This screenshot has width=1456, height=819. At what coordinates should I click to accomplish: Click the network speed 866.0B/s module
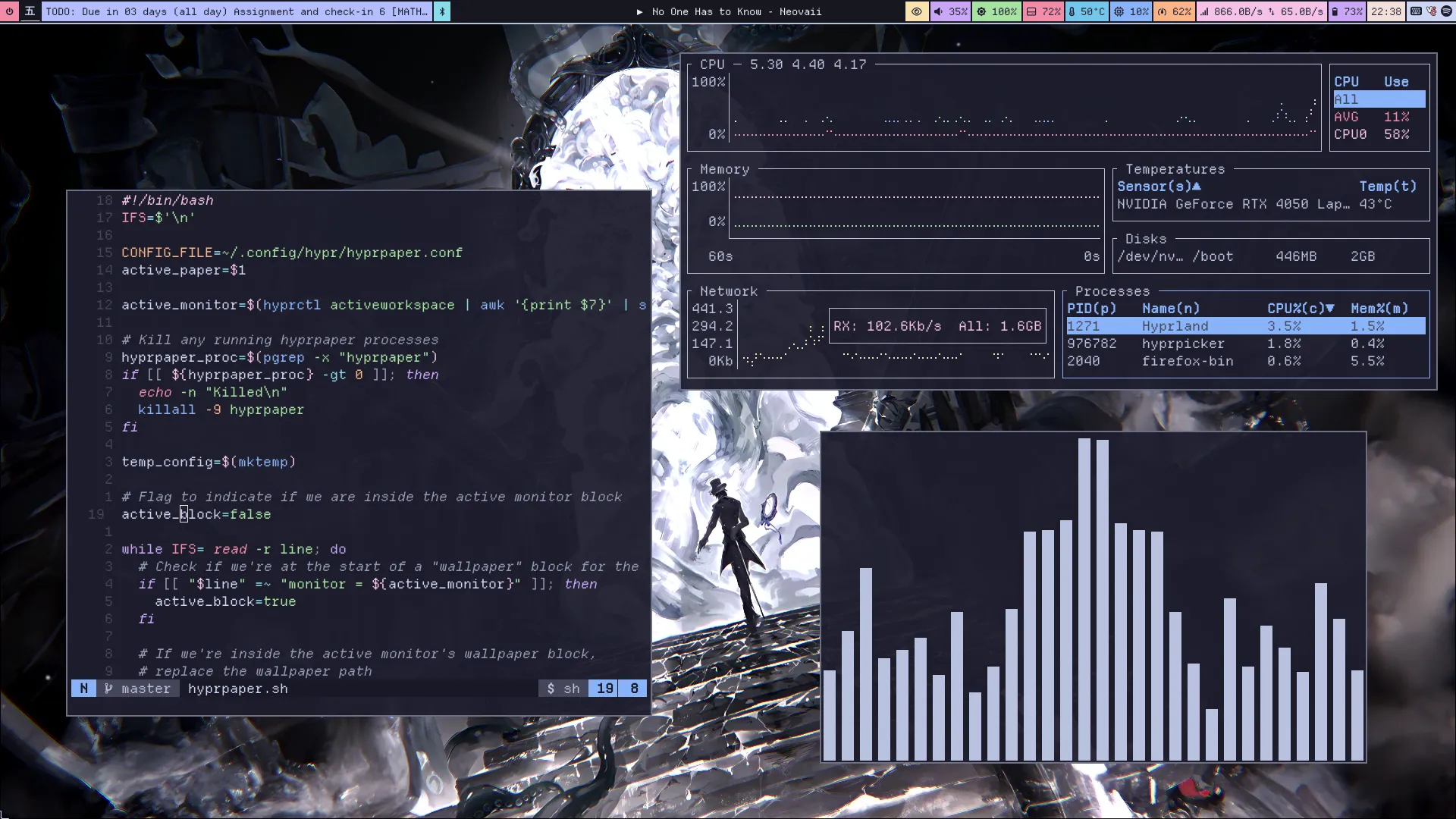pos(1261,11)
